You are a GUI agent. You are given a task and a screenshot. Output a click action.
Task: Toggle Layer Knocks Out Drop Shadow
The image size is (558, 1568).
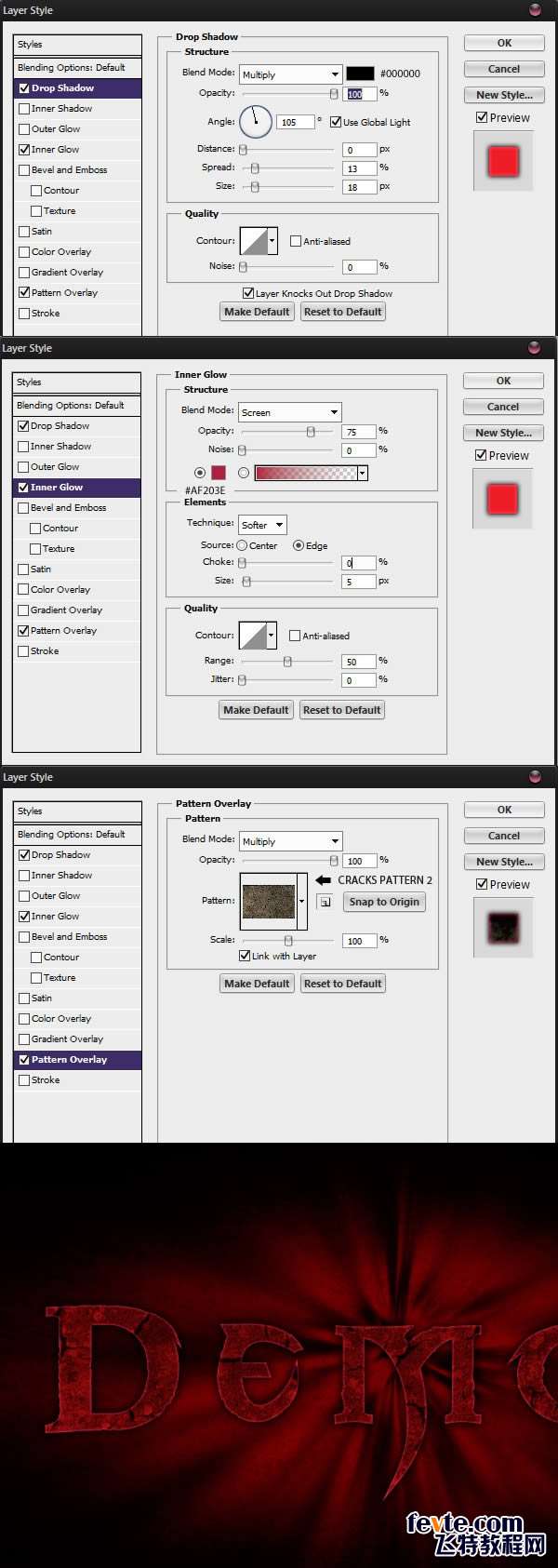(248, 293)
